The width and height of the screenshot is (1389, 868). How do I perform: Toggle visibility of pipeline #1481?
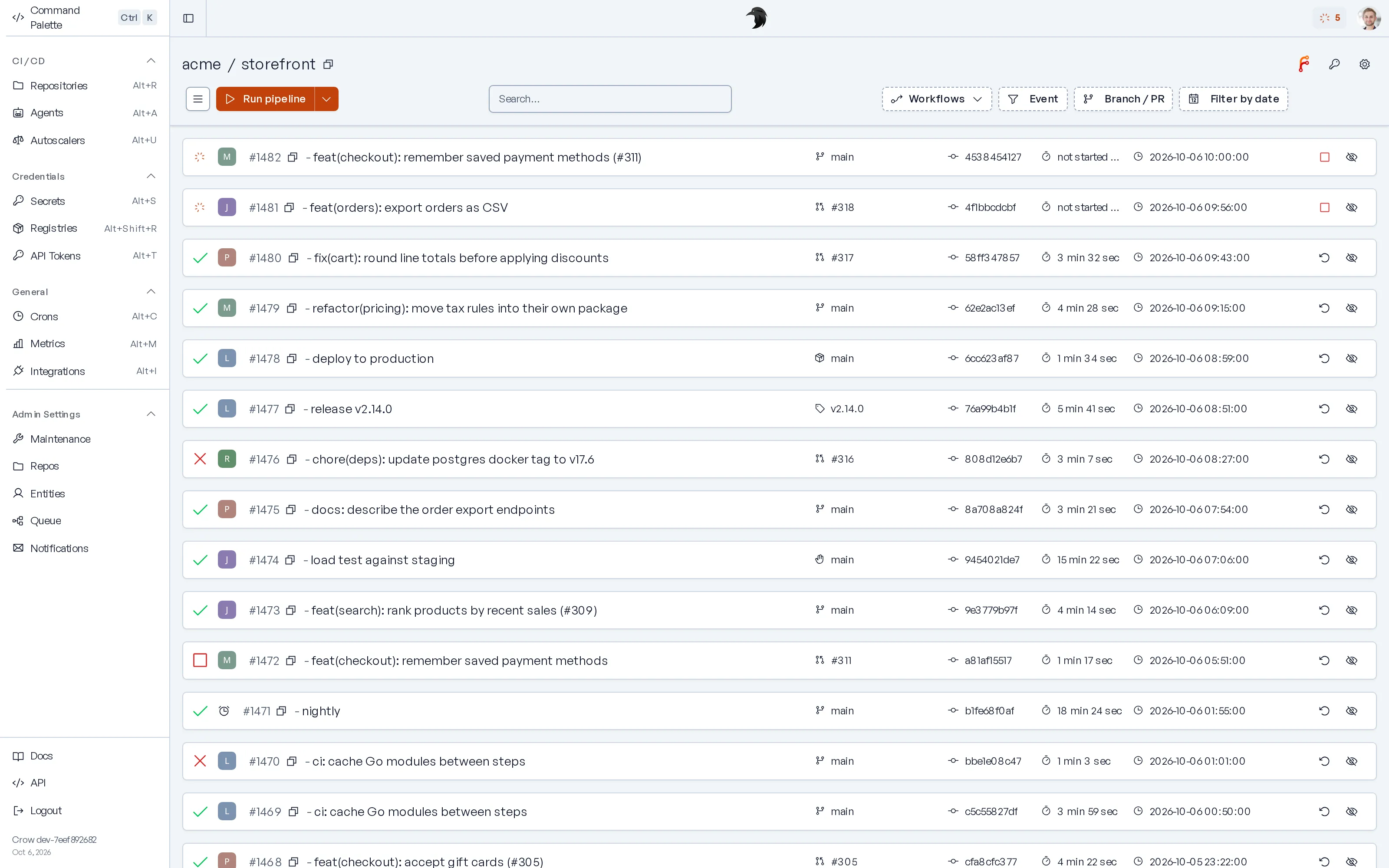1352,207
